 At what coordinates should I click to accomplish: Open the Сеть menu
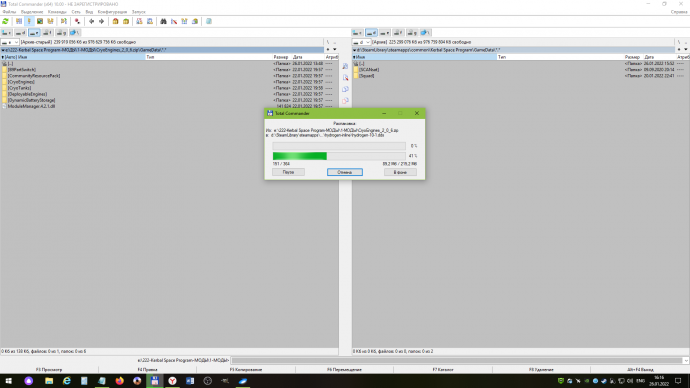pyautogui.click(x=76, y=12)
